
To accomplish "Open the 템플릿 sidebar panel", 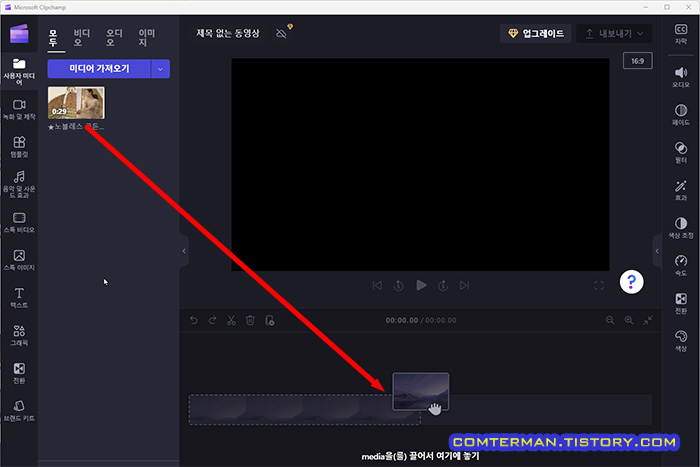I will tap(19, 147).
